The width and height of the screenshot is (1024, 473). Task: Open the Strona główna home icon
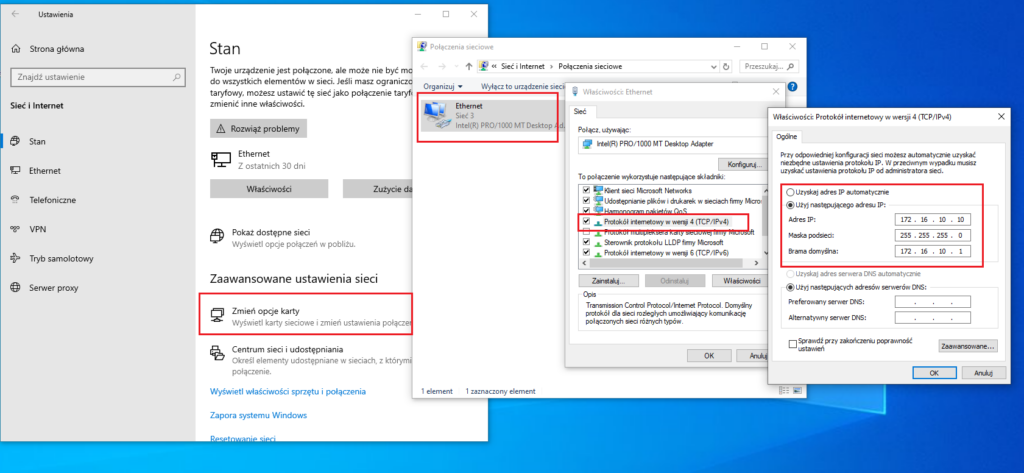click(x=15, y=47)
